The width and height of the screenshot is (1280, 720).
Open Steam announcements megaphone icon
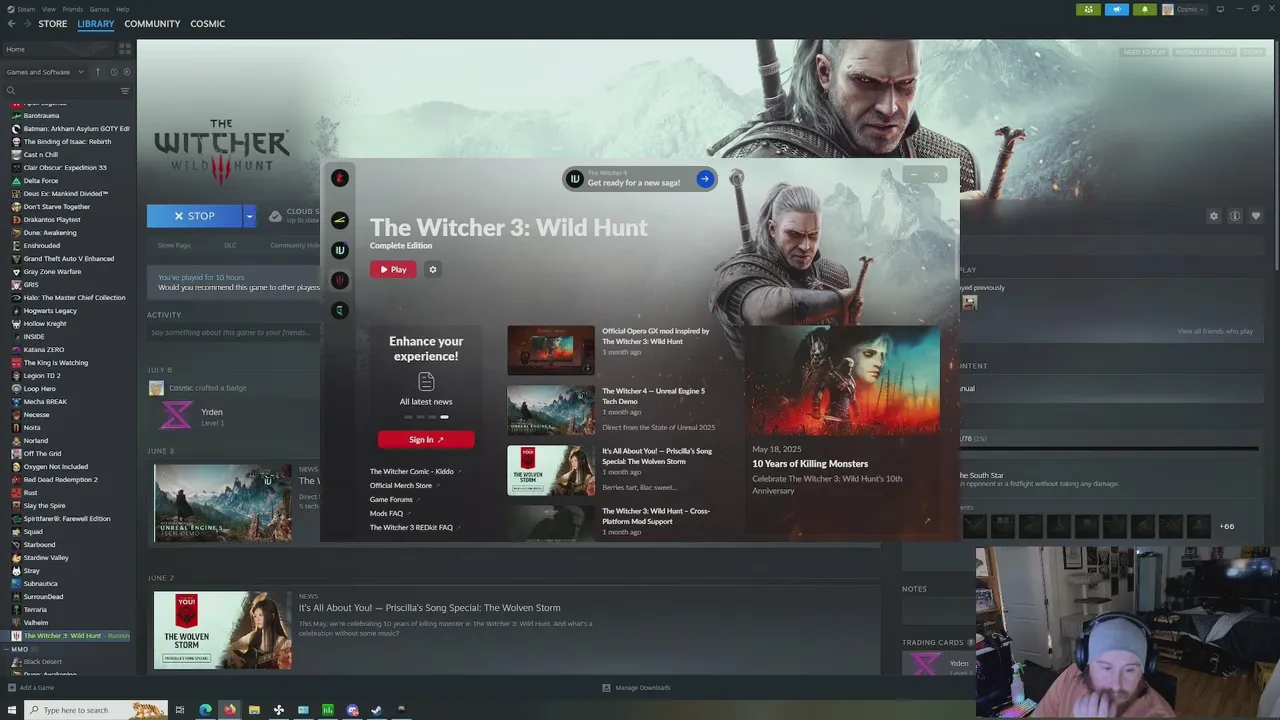coord(1117,9)
